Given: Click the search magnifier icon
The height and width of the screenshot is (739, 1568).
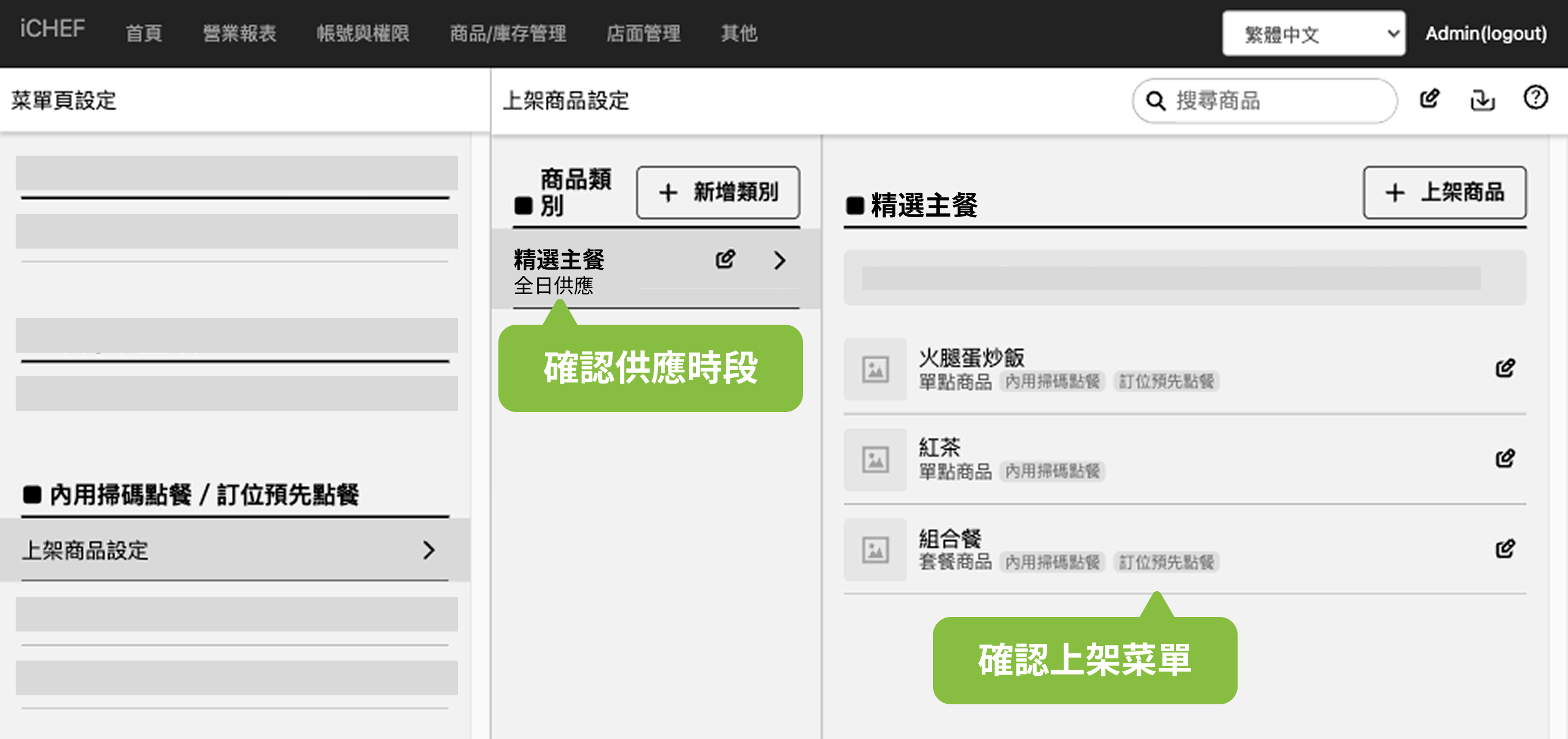Looking at the screenshot, I should (x=1155, y=100).
